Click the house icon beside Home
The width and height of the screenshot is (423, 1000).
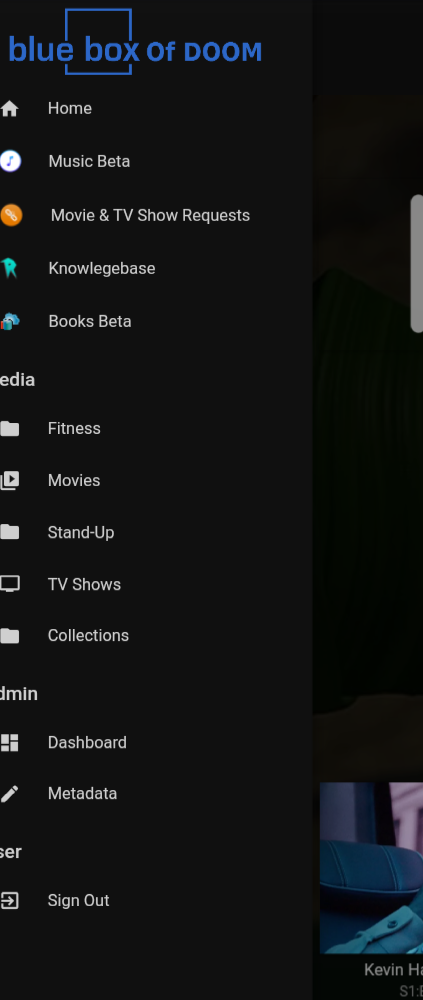(x=9, y=108)
